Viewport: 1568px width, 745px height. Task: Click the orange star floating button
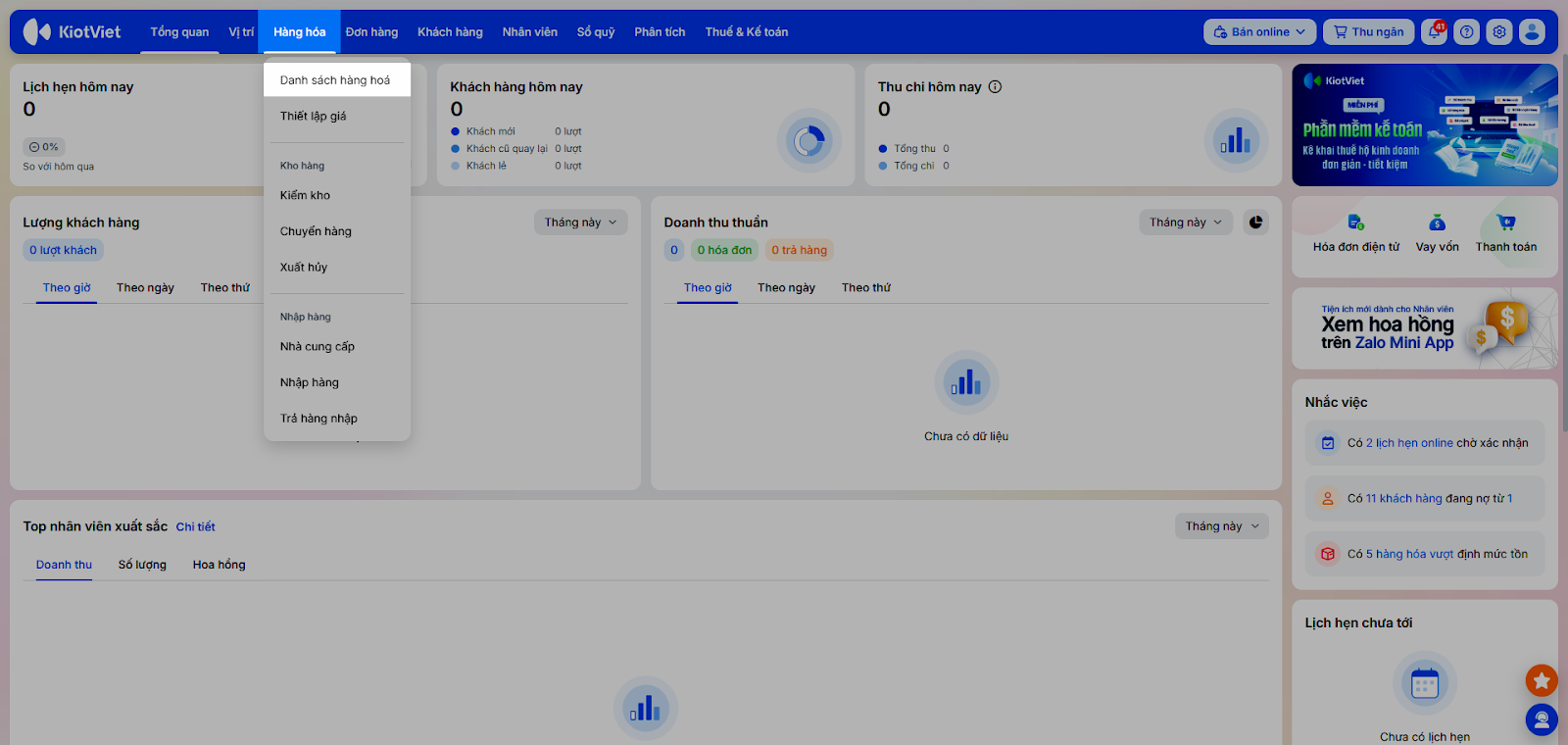click(1542, 680)
